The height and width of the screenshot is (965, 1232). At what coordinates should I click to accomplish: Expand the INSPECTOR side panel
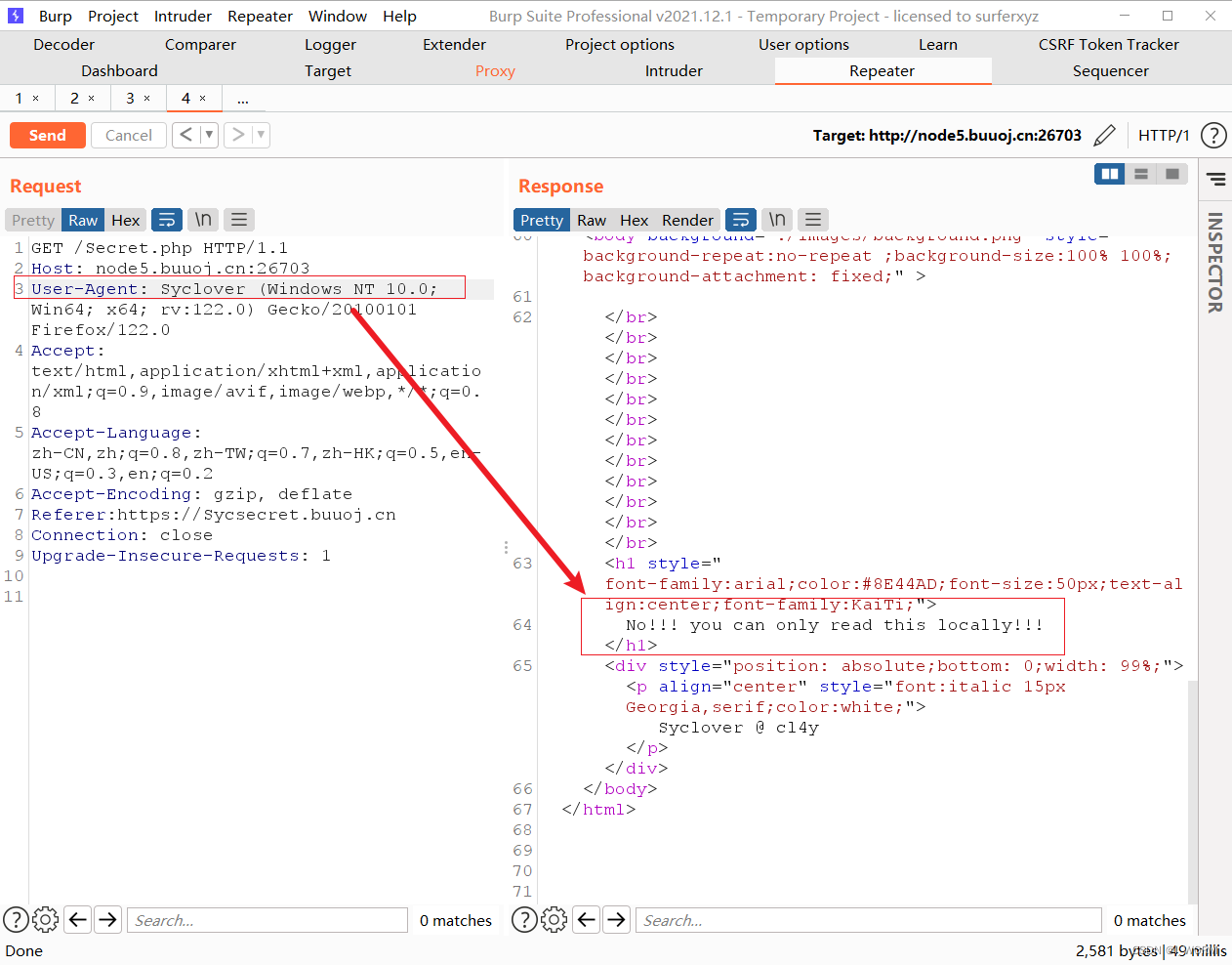(x=1215, y=263)
